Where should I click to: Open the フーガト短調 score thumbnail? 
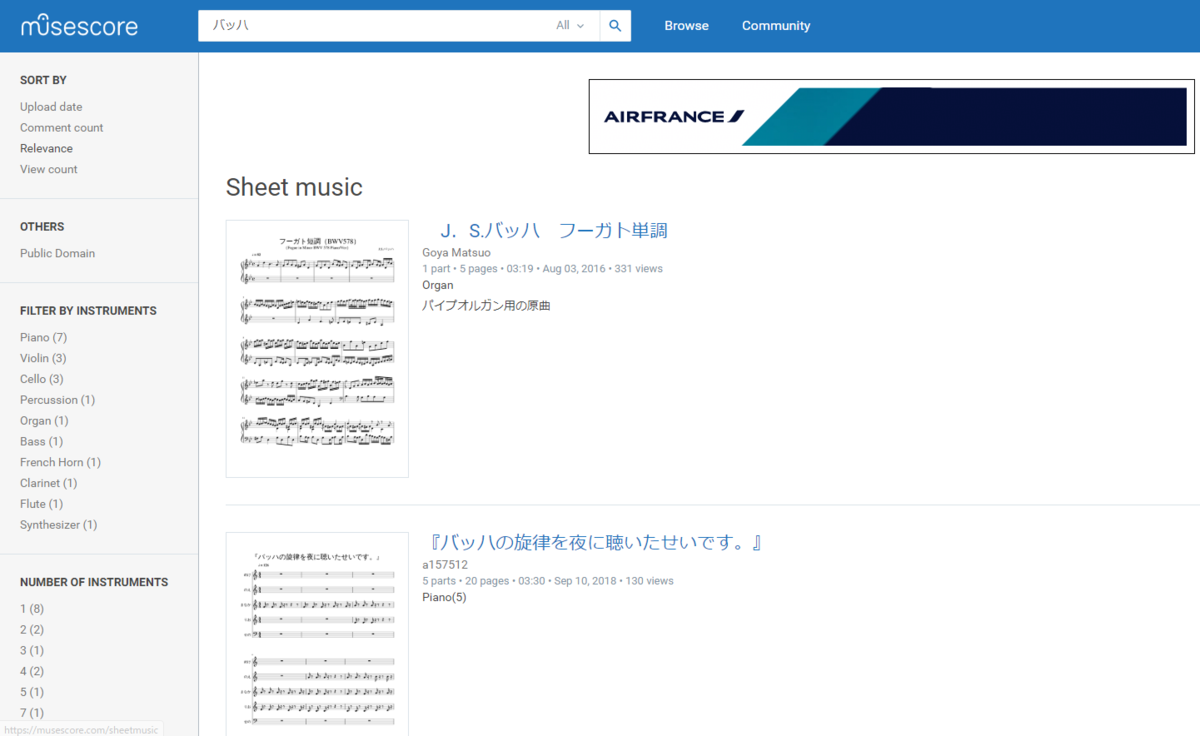(x=316, y=347)
